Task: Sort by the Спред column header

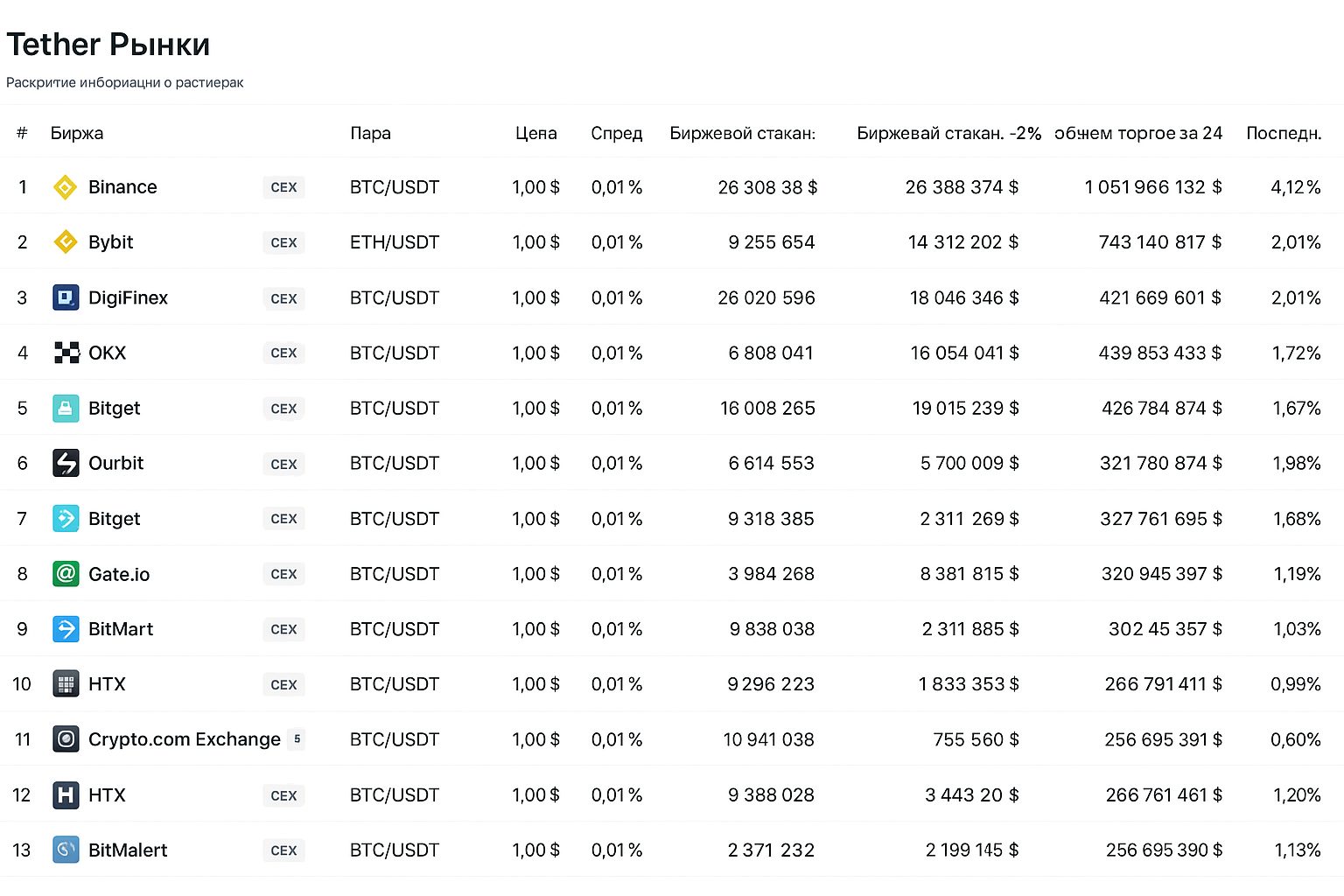Action: point(616,133)
